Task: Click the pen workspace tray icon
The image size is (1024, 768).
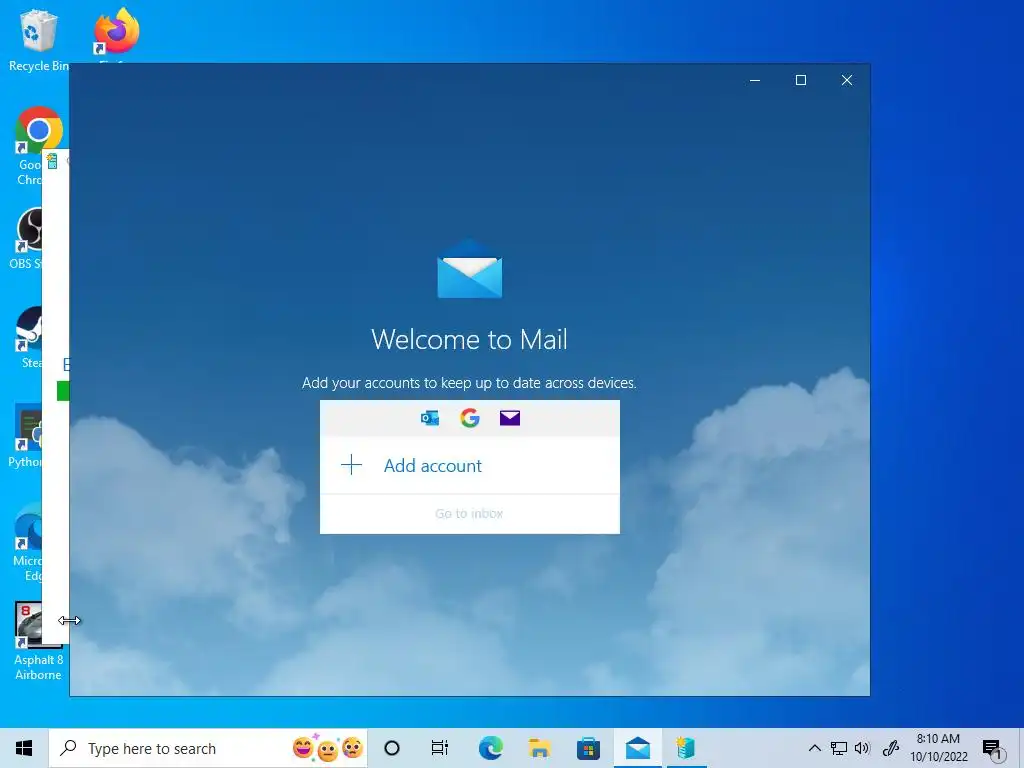Action: (891, 748)
